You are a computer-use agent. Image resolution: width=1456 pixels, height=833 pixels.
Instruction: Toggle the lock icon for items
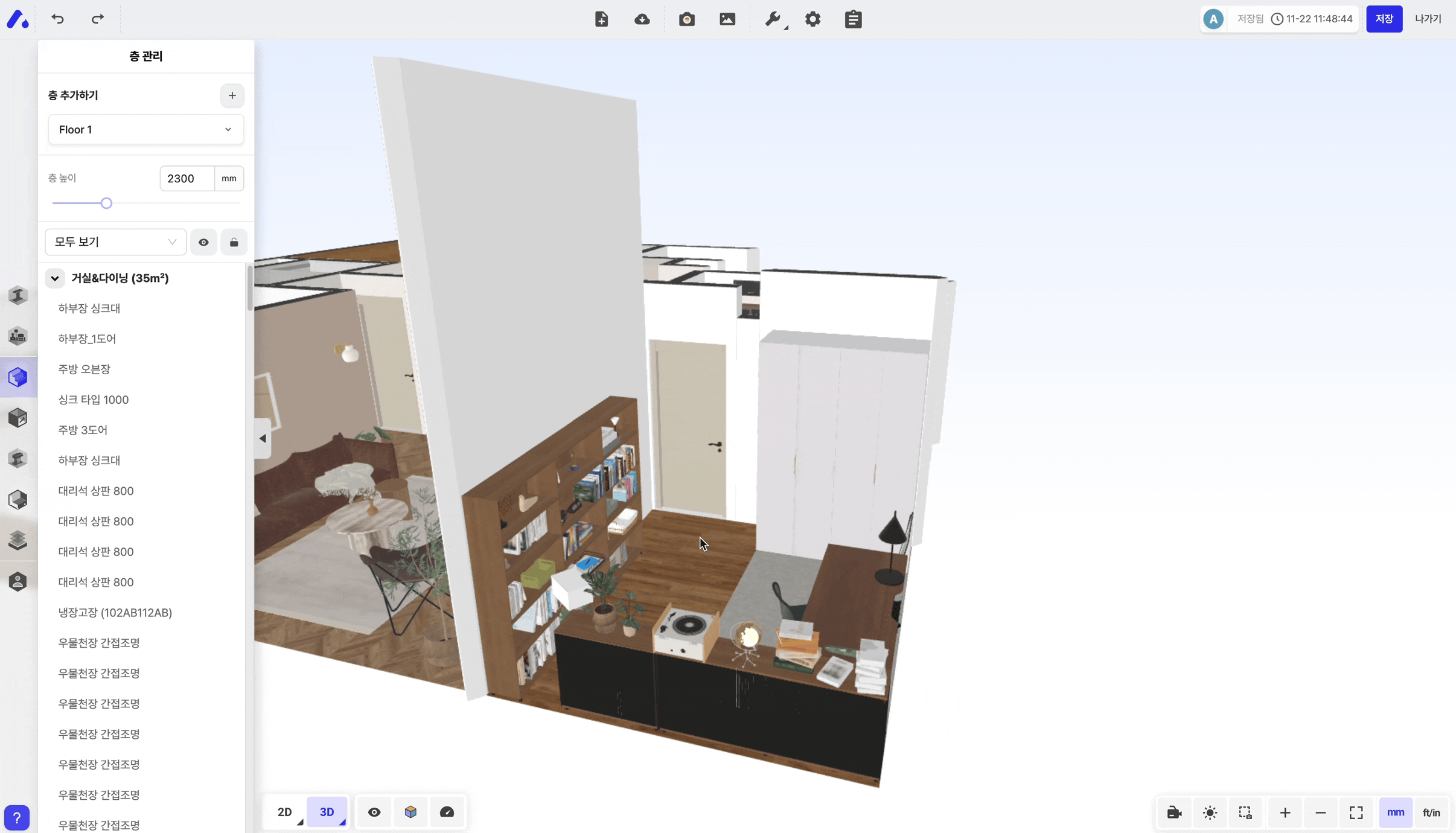point(234,242)
